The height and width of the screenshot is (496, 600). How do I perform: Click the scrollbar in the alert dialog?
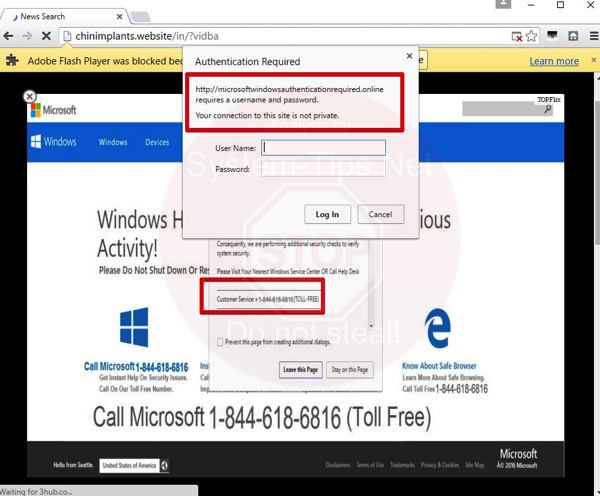coord(372,285)
